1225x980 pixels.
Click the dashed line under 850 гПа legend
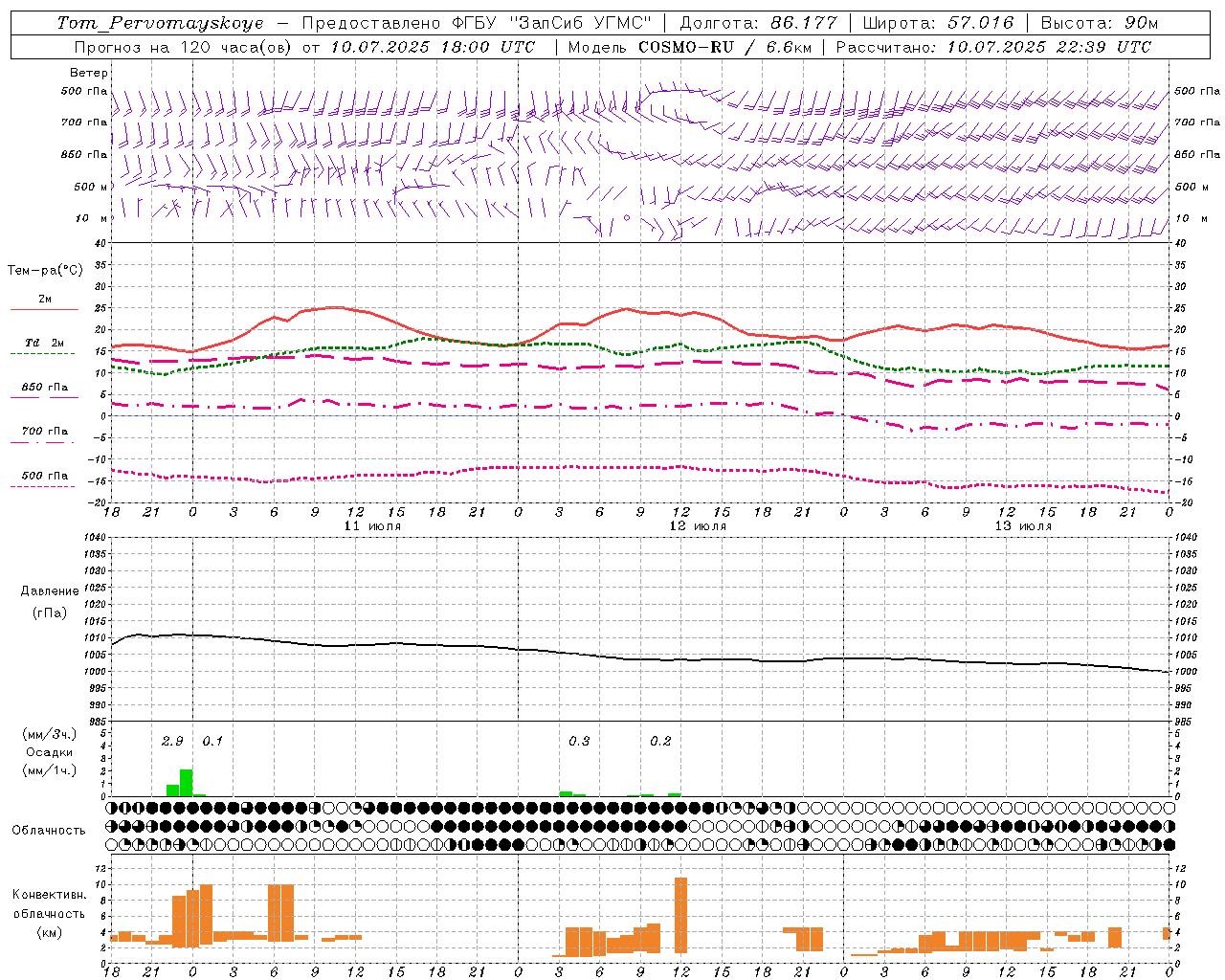(x=44, y=397)
